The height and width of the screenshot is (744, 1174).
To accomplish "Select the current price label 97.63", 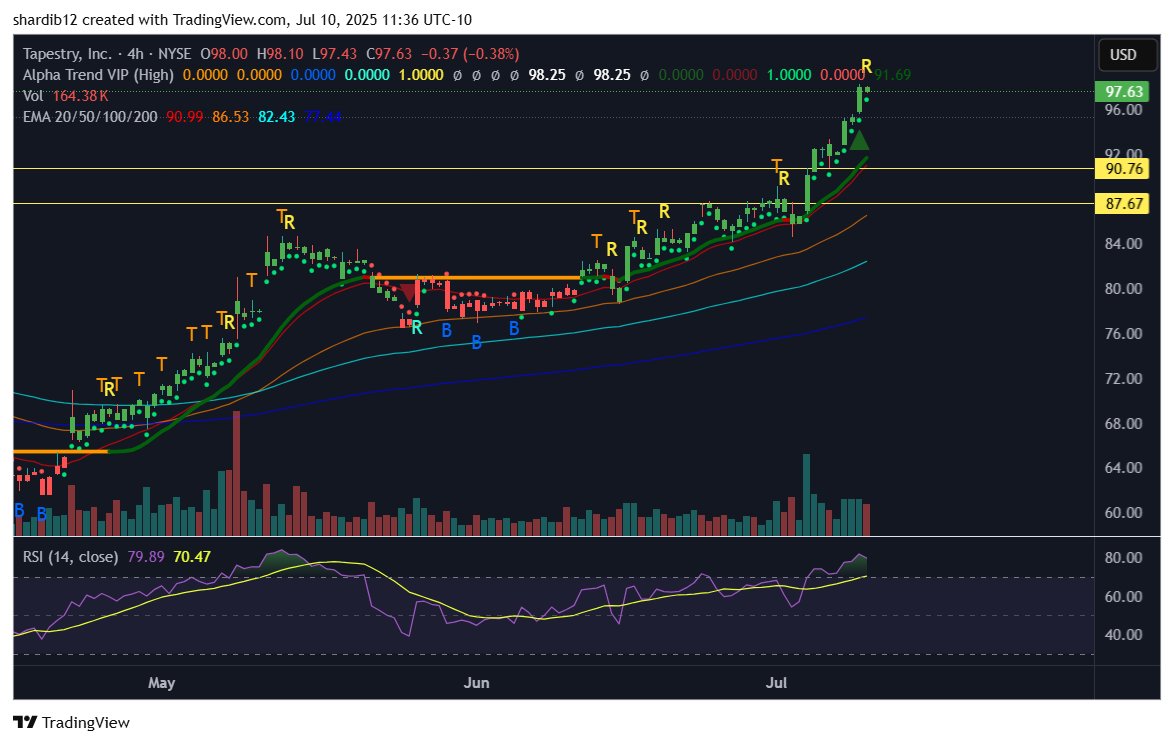I will coord(1124,91).
